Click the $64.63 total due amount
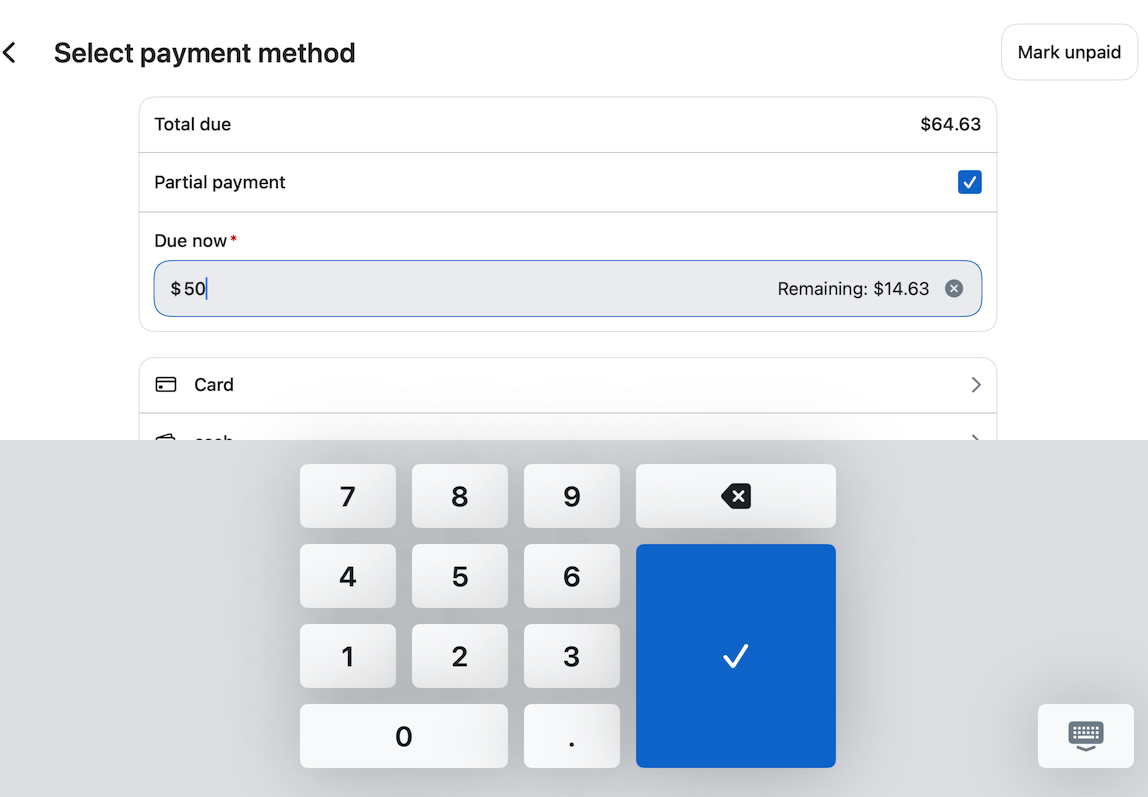This screenshot has width=1148, height=797. click(950, 124)
